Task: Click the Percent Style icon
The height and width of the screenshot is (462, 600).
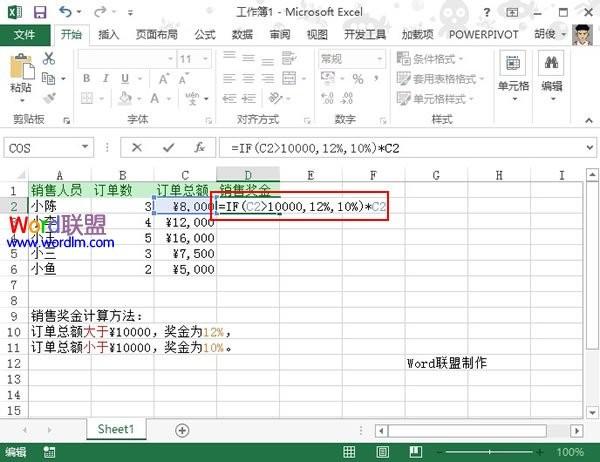Action: (358, 79)
